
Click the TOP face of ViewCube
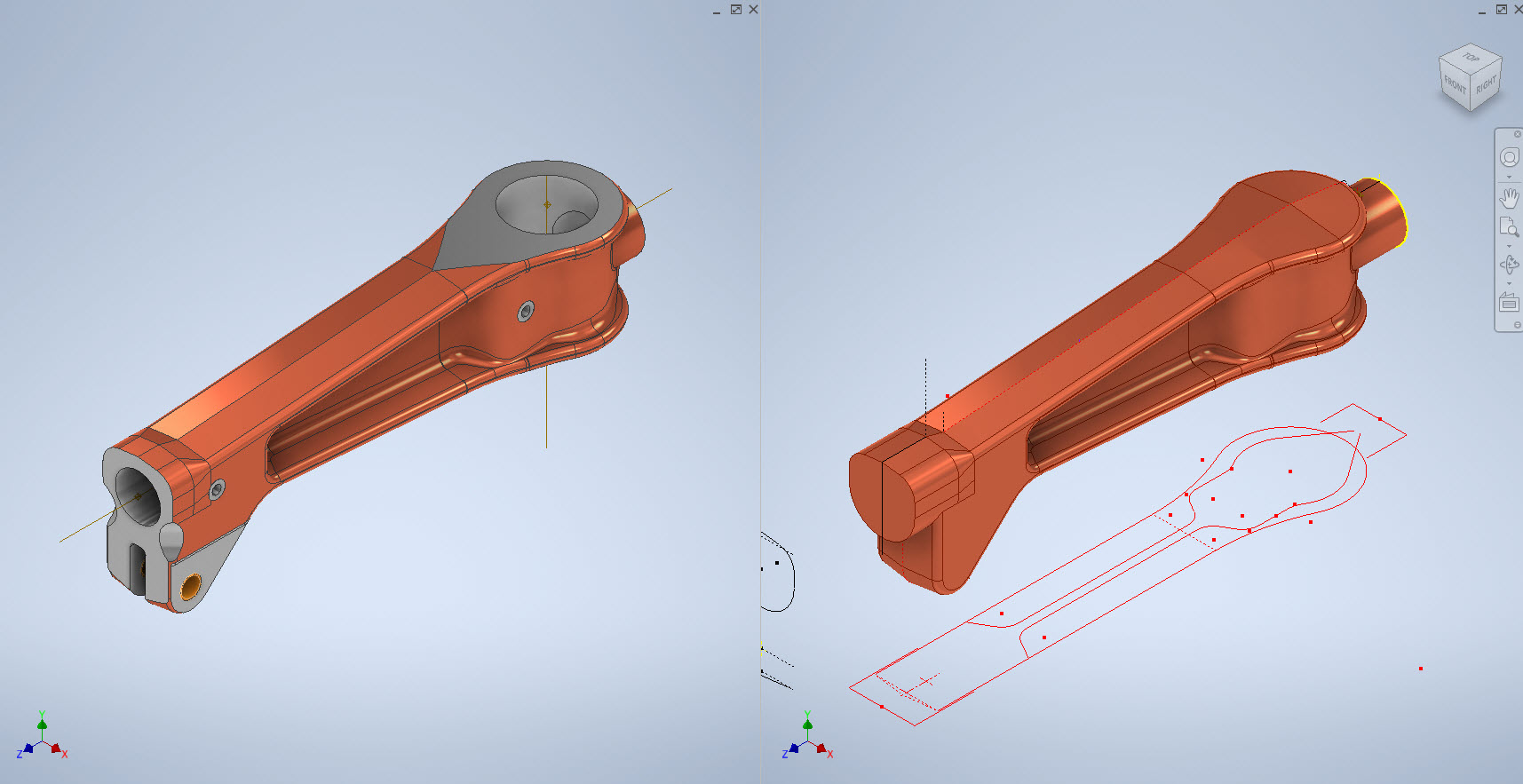[x=1471, y=58]
